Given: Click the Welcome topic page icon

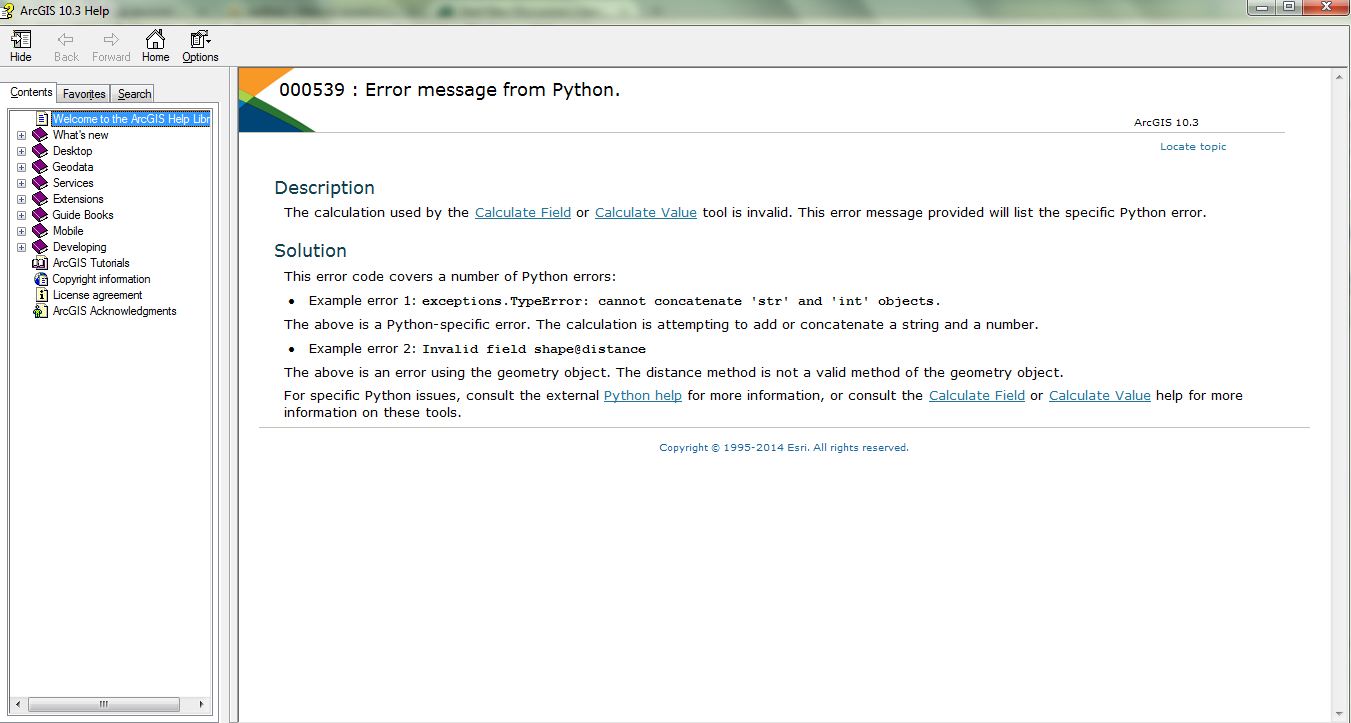Looking at the screenshot, I should (42, 119).
